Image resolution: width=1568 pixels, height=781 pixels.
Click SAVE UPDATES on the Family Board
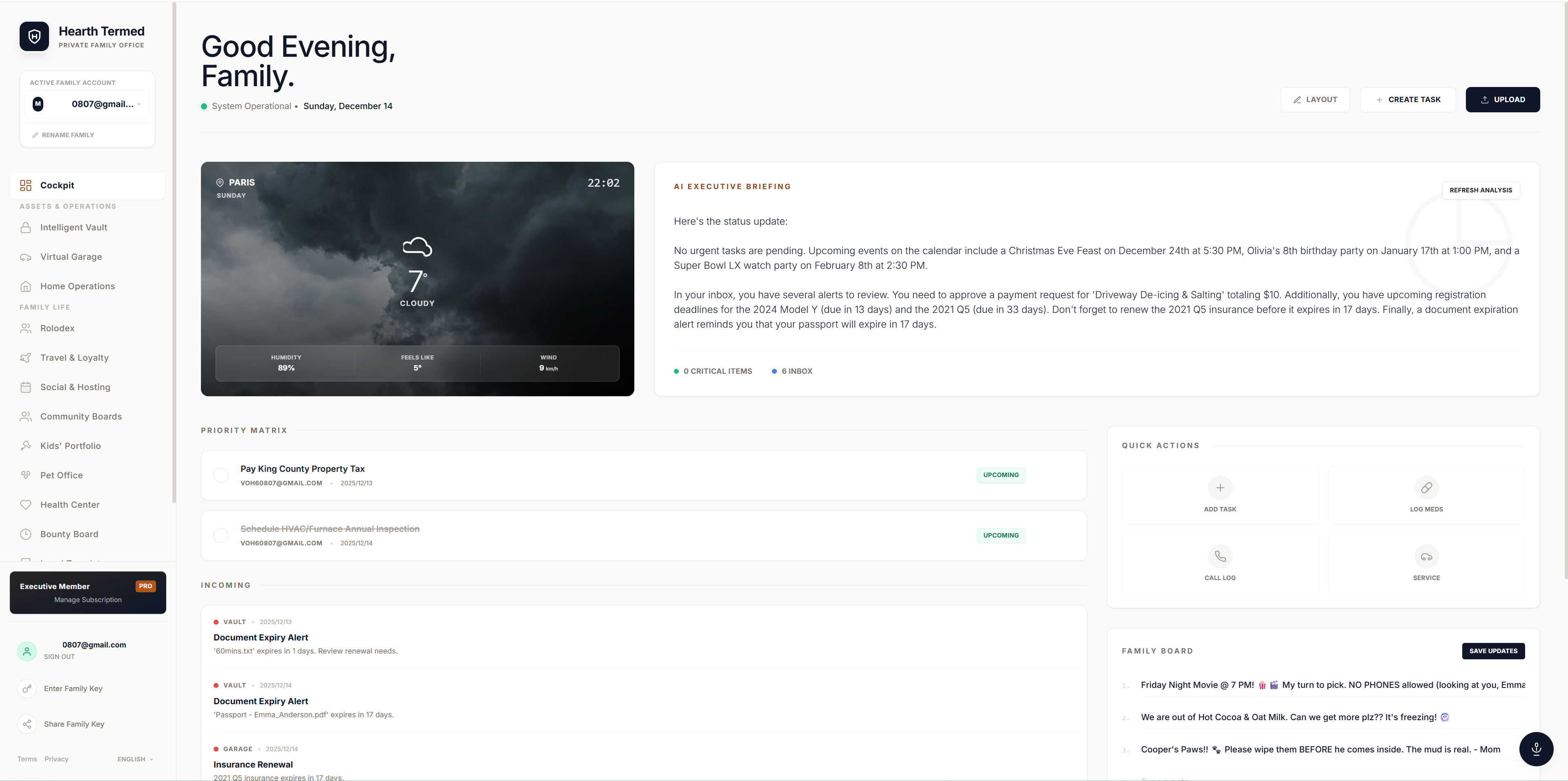tap(1494, 651)
